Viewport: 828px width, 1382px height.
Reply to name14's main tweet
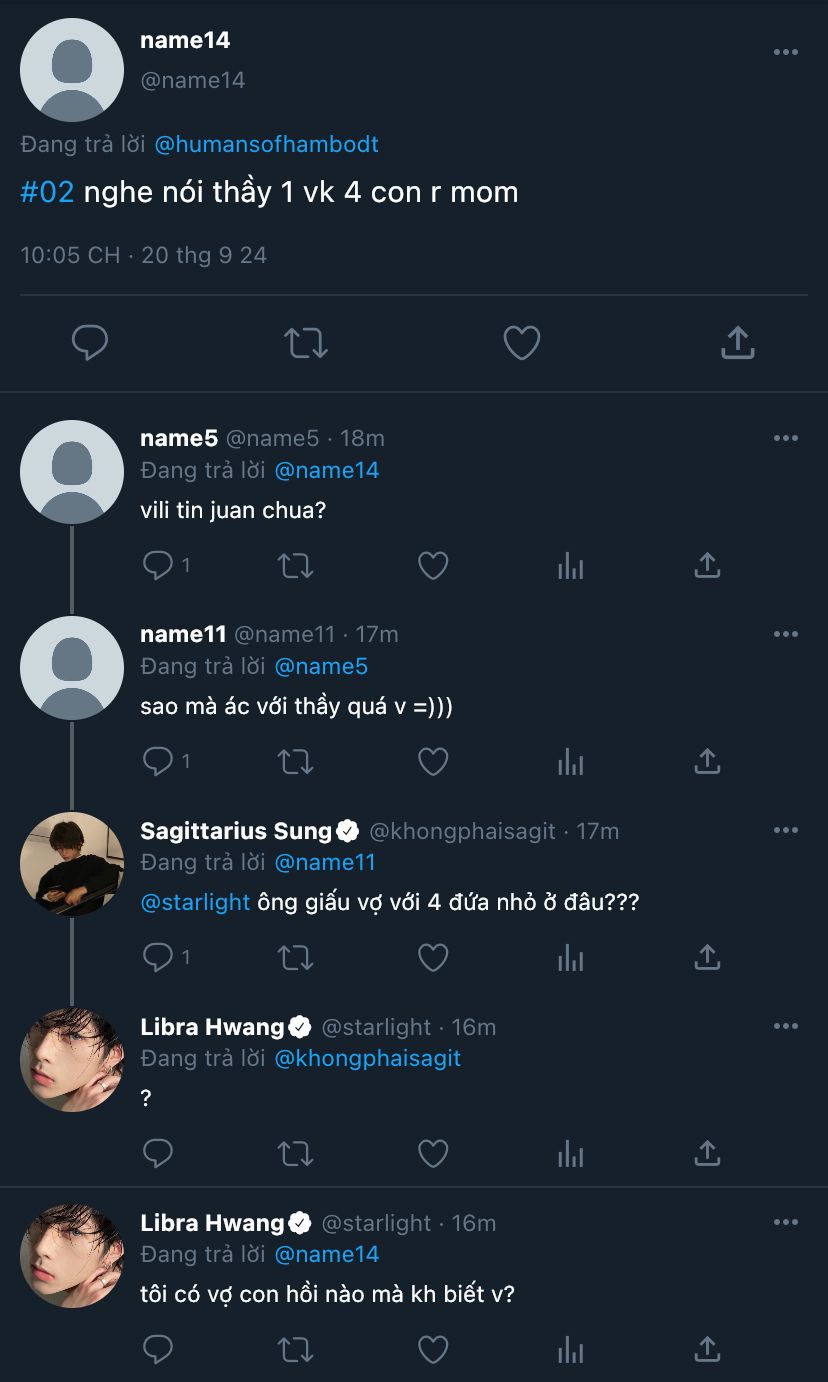tap(90, 343)
